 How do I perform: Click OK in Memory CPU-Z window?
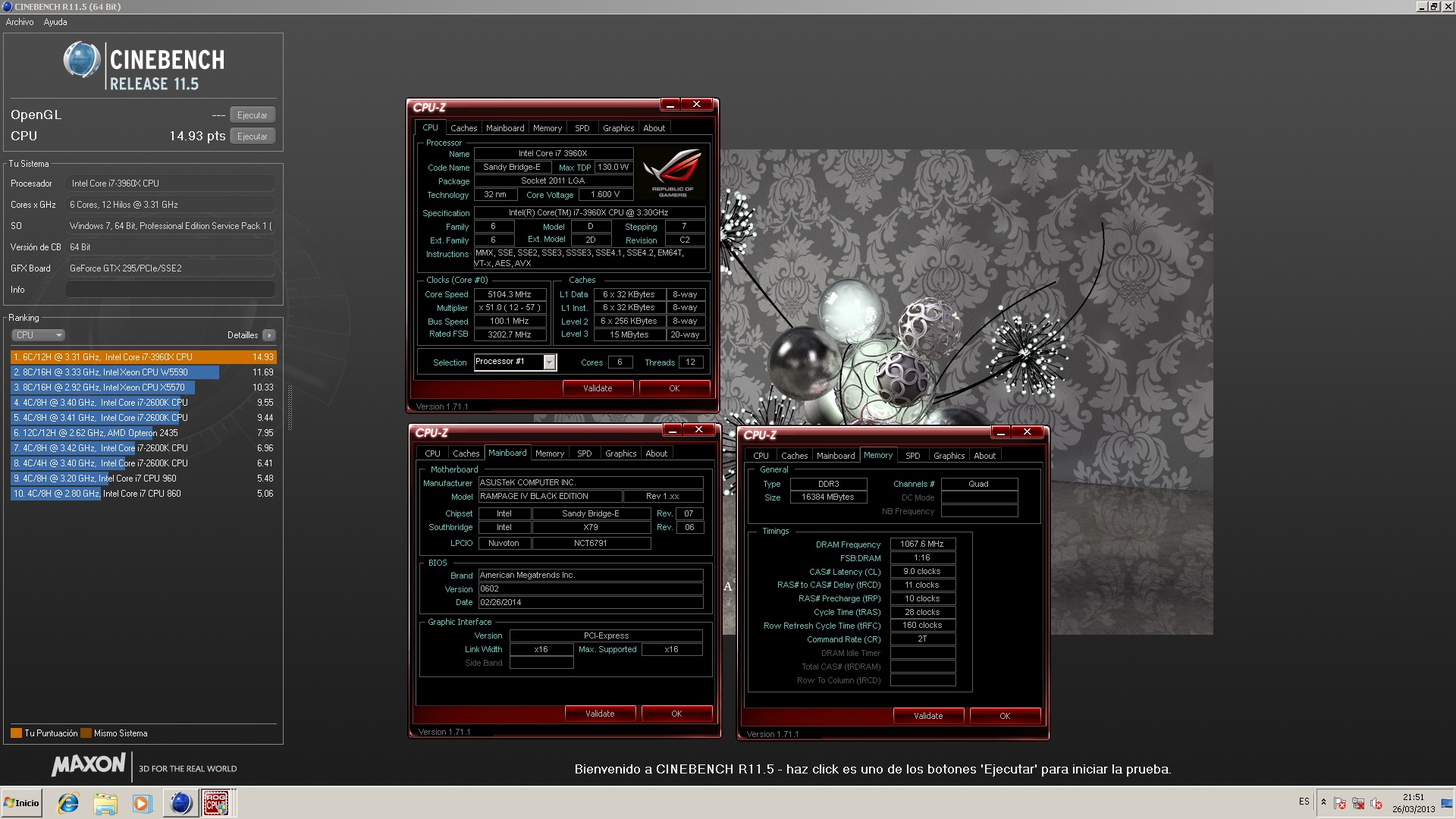coord(1005,716)
